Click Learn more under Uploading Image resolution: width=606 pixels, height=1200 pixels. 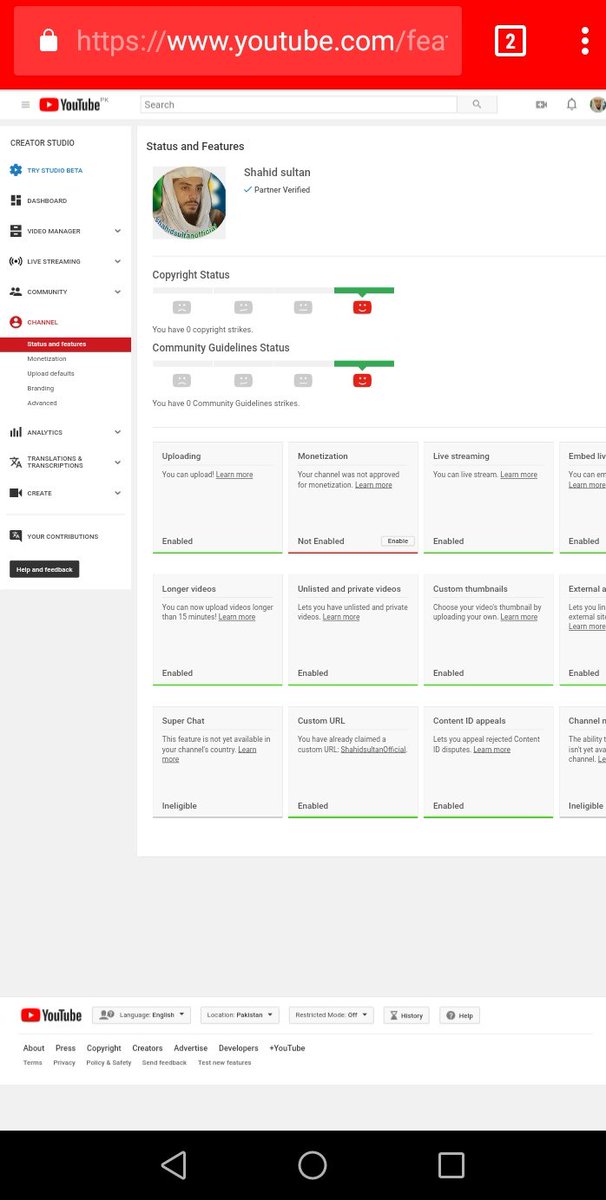pos(234,475)
